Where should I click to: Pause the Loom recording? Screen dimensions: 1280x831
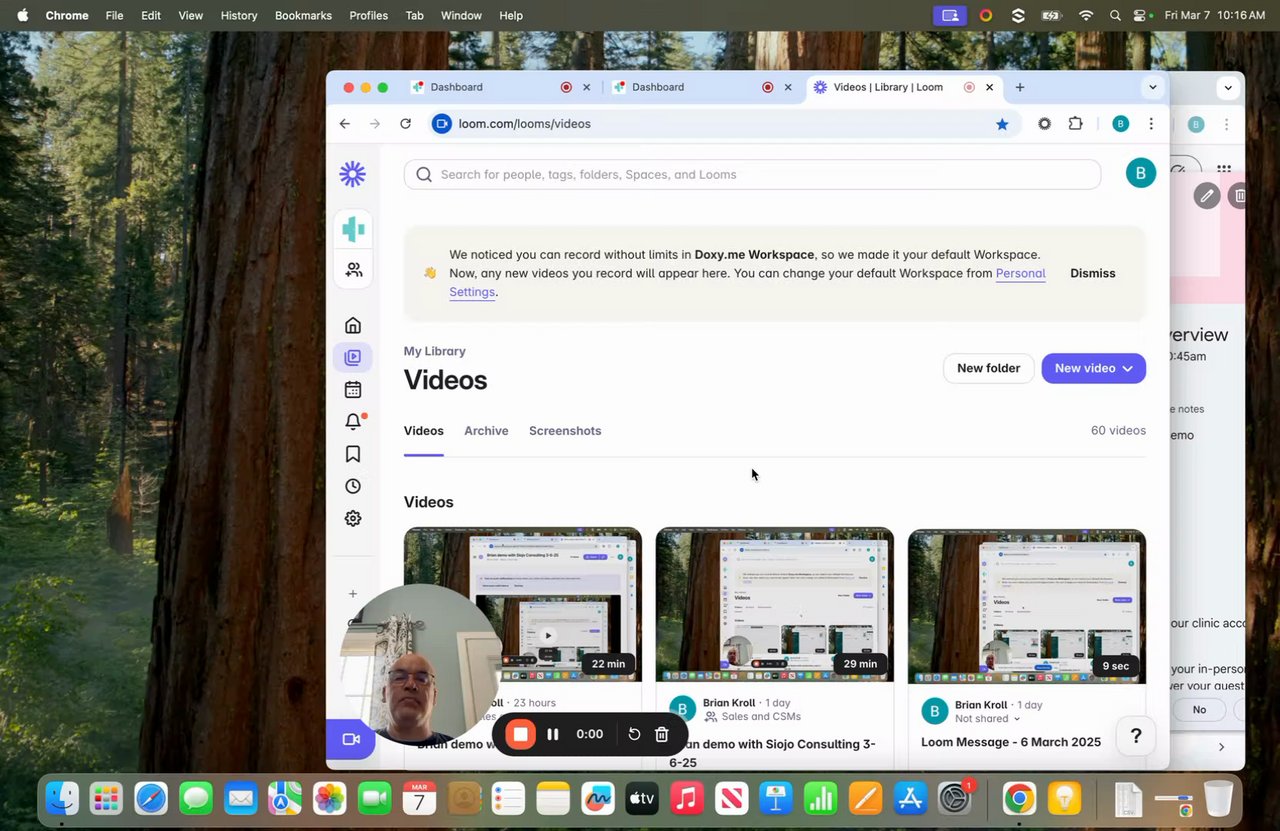pos(553,734)
